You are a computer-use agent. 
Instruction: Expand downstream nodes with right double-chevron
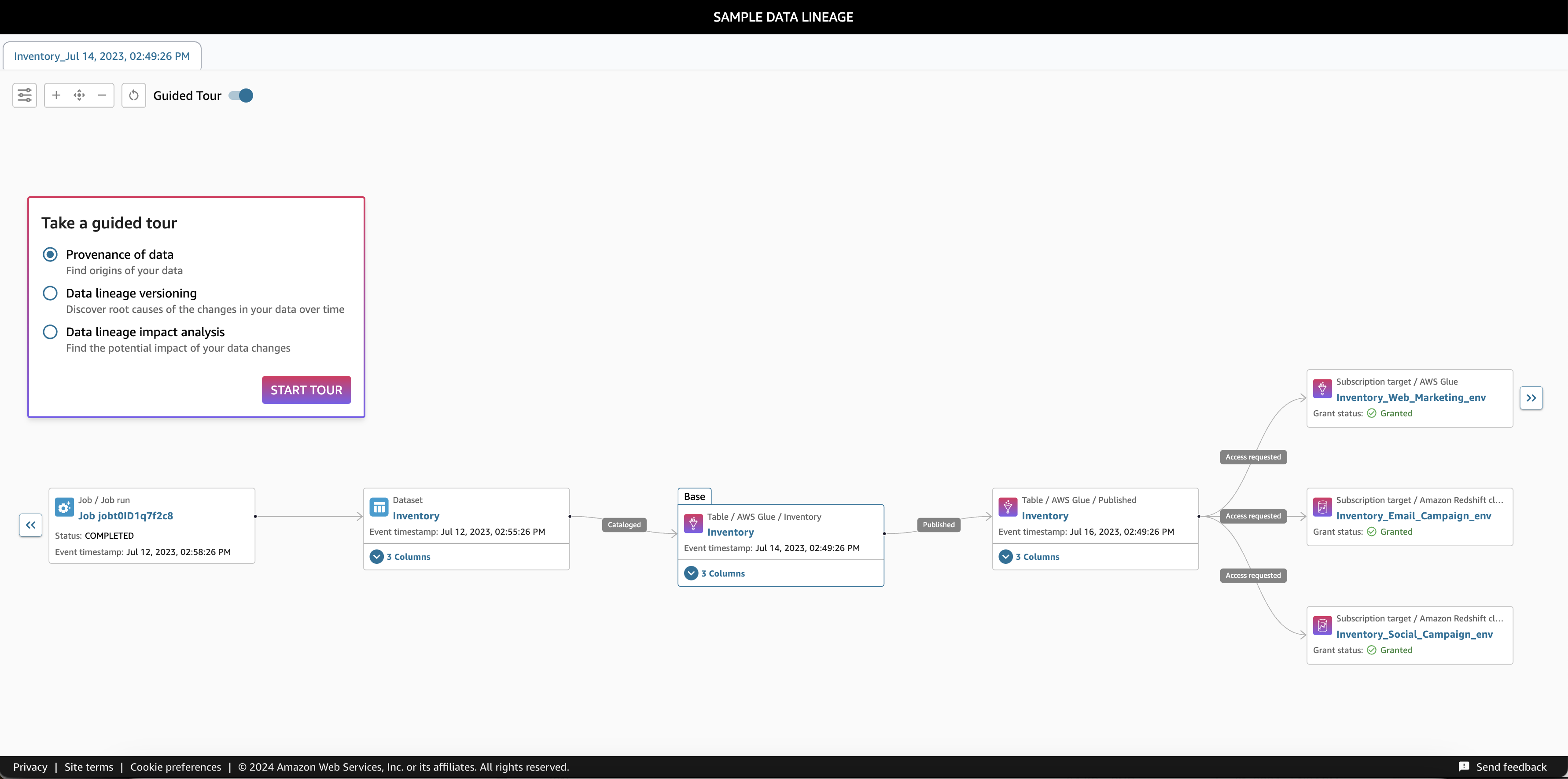pyautogui.click(x=1531, y=398)
